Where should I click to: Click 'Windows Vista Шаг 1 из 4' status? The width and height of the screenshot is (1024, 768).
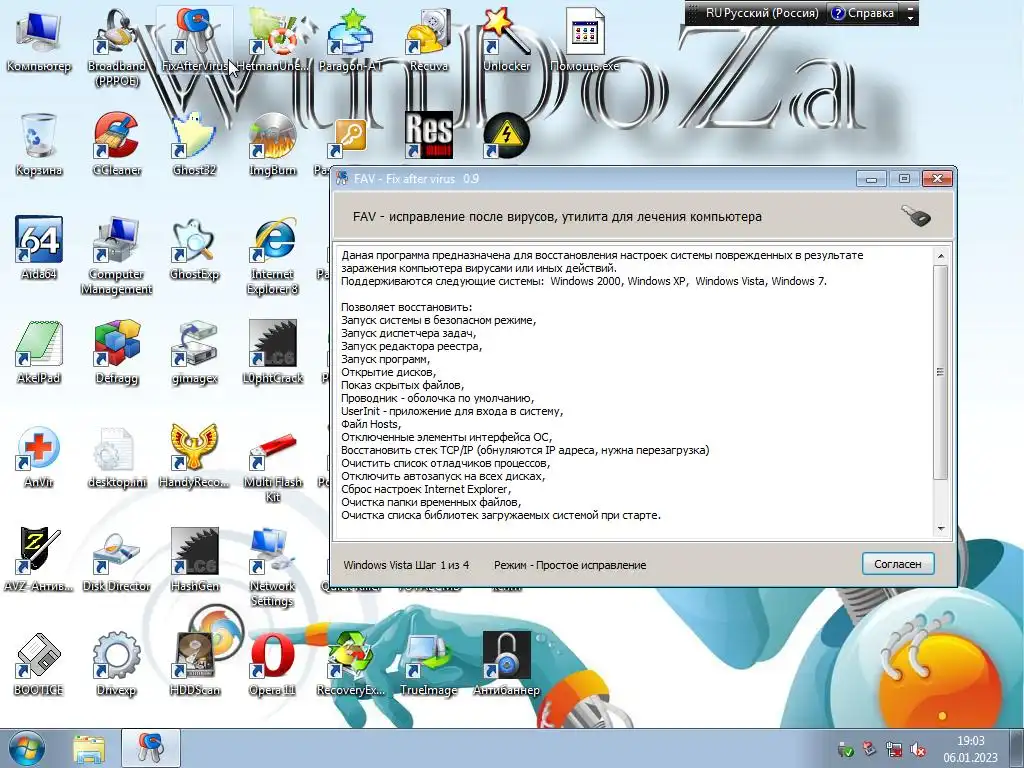coord(406,565)
